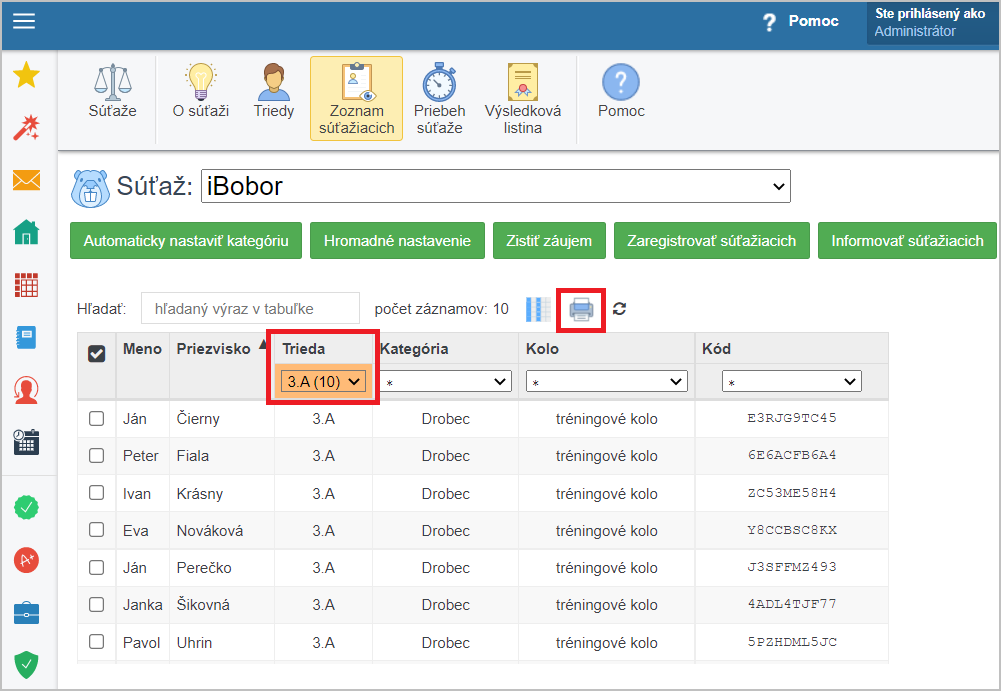The width and height of the screenshot is (1001, 691).
Task: Open the magic wand sidebar icon
Action: (x=26, y=128)
